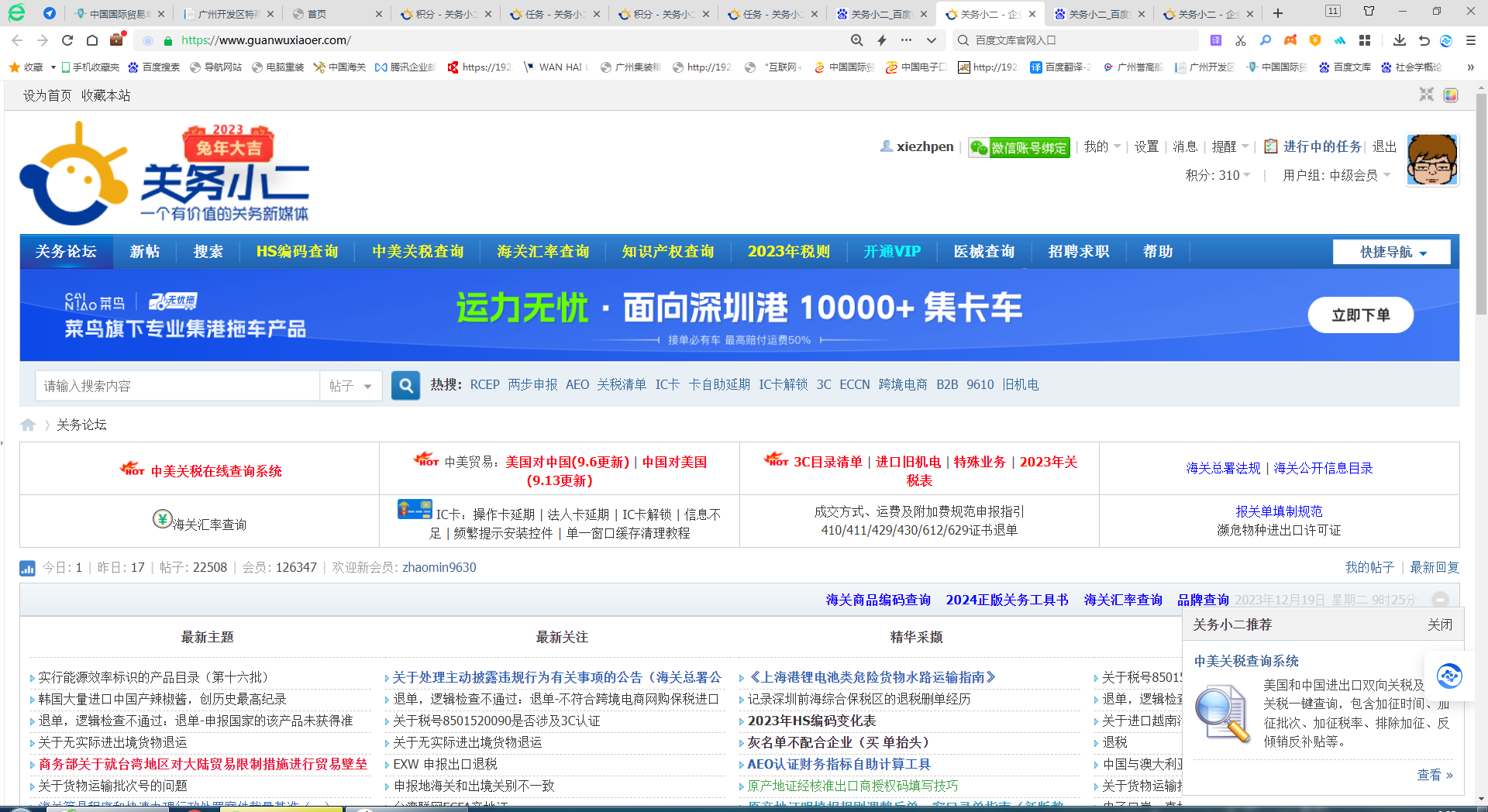Viewport: 1488px width, 812px height.
Task: Open the 快捷导航 dropdown
Action: (1392, 252)
